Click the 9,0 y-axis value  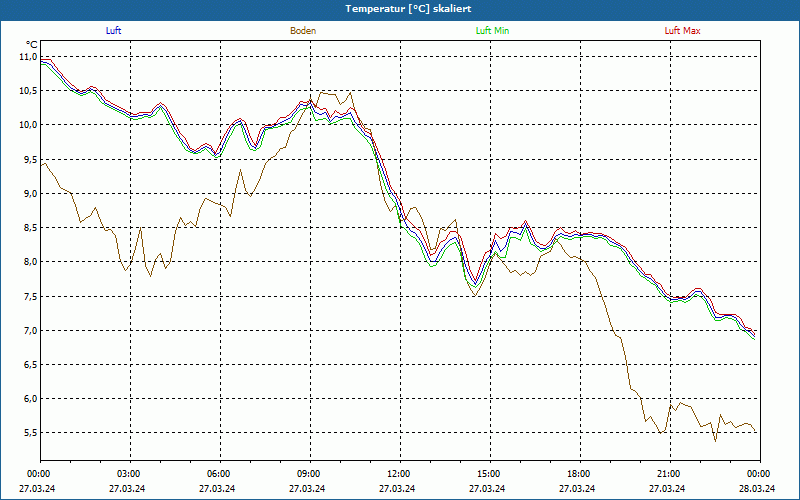pos(31,193)
